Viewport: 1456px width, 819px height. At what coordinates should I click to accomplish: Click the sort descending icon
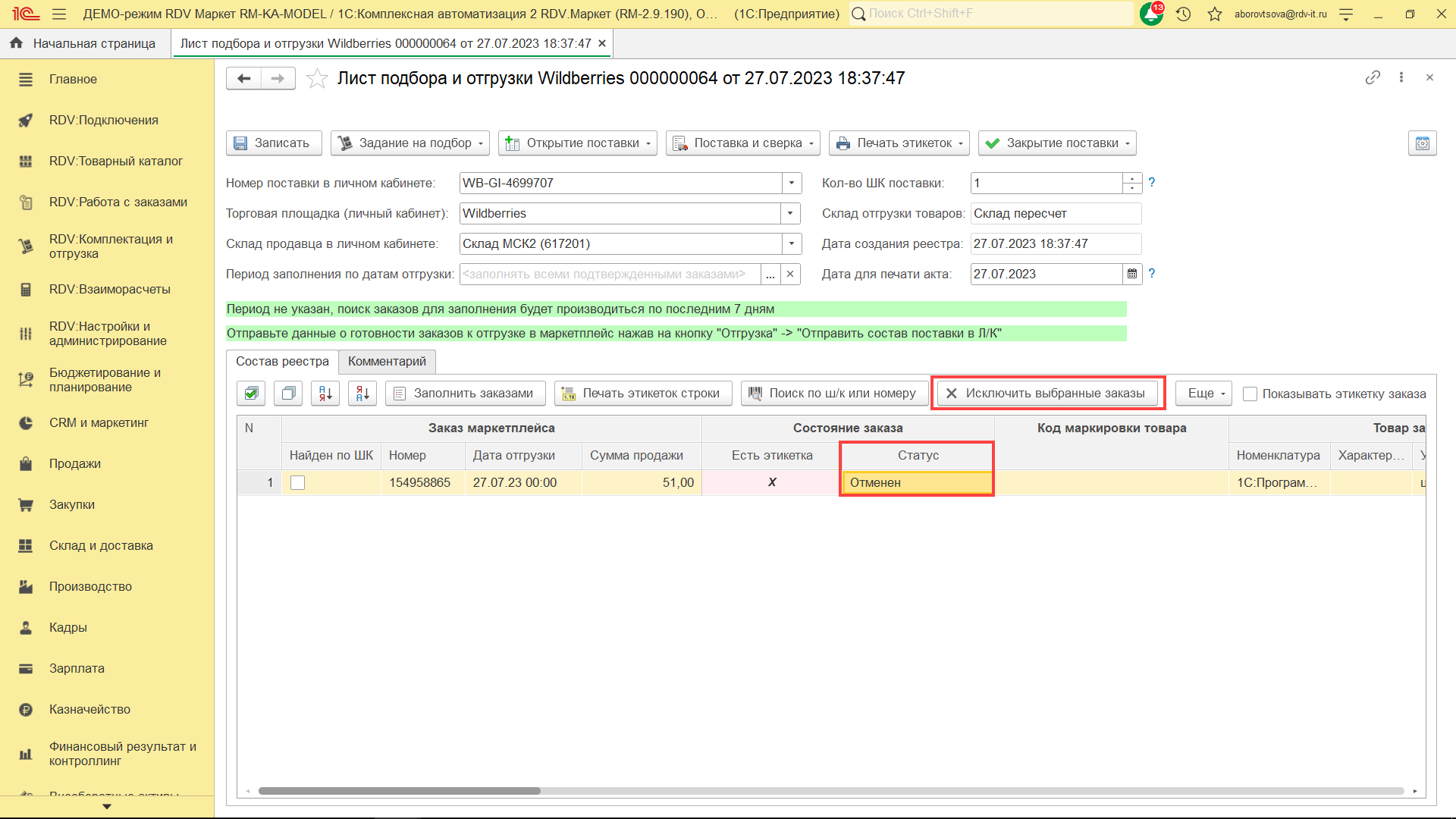(x=362, y=393)
